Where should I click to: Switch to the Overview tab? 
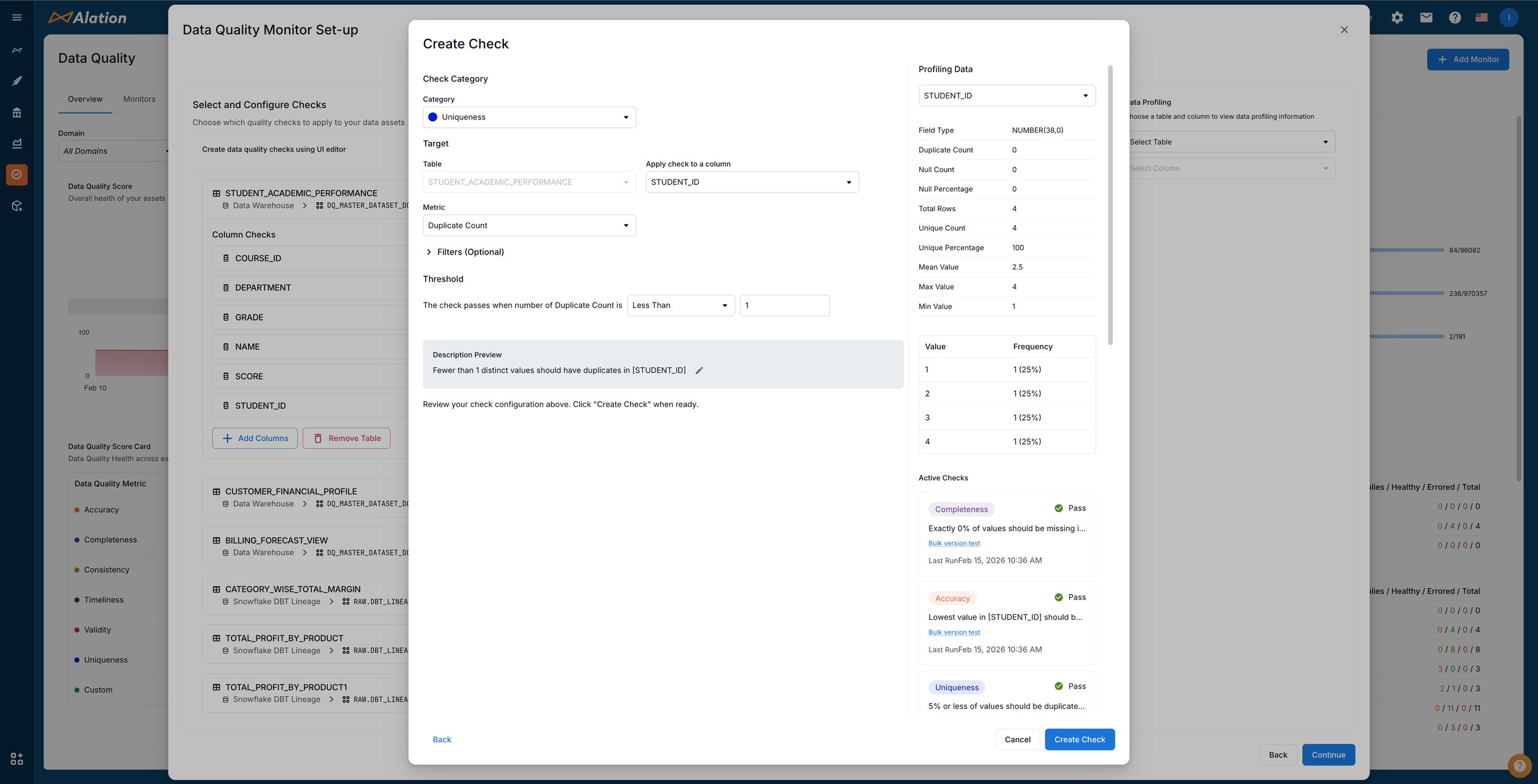[85, 99]
